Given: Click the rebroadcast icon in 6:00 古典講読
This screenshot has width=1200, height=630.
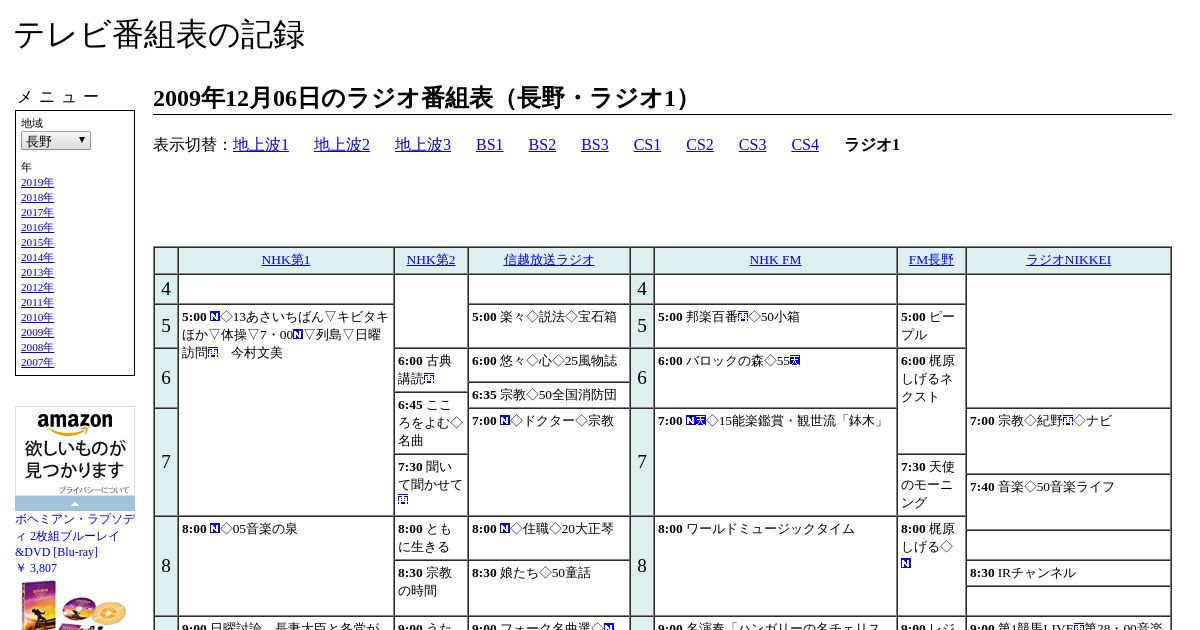Looking at the screenshot, I should (429, 379).
